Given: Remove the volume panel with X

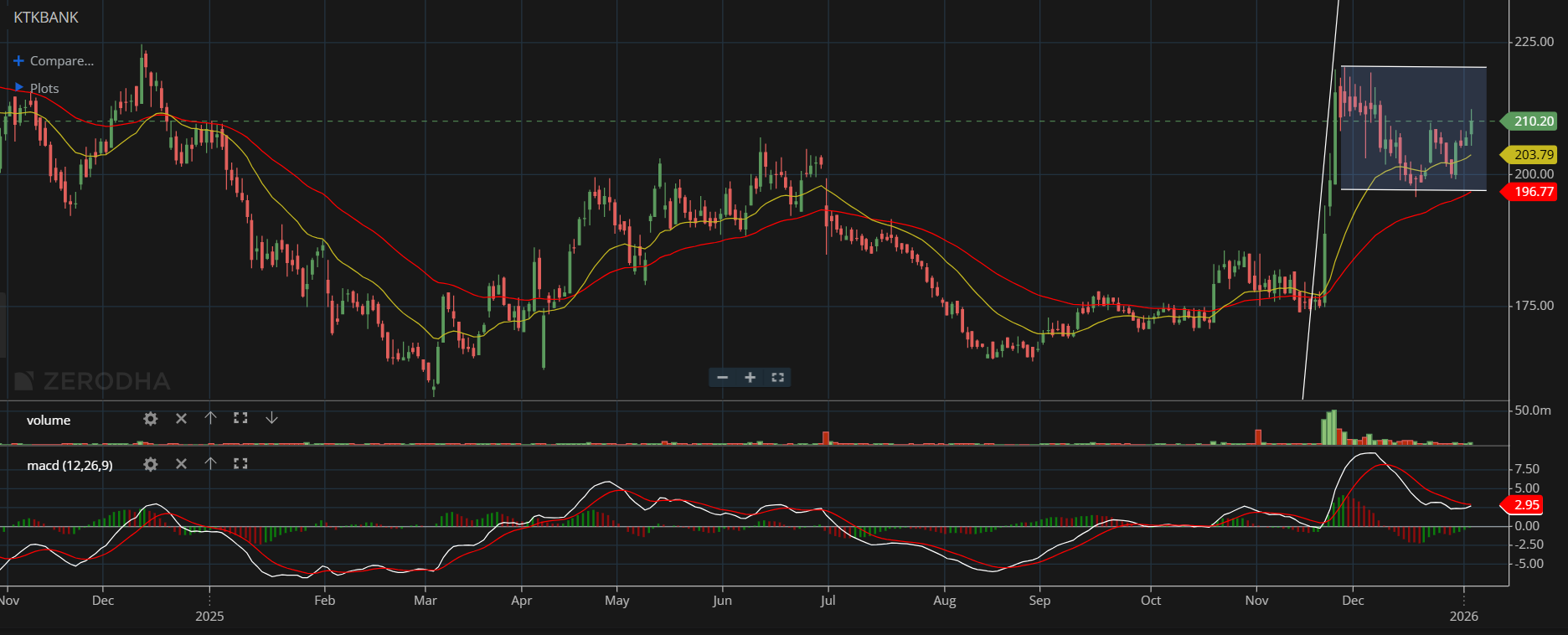Looking at the screenshot, I should click(x=181, y=418).
